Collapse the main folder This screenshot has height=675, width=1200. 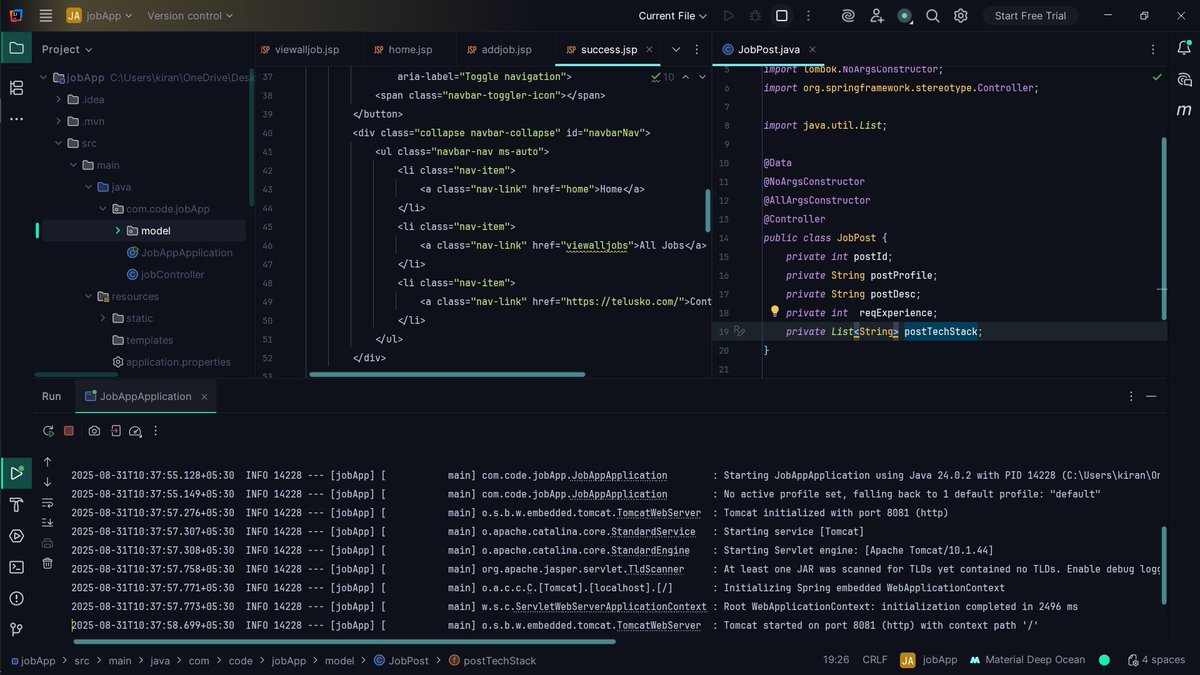click(x=74, y=165)
